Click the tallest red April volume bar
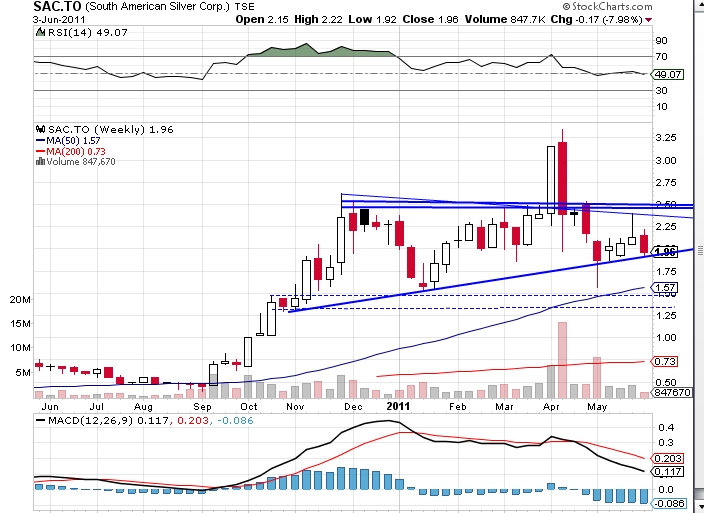The width and height of the screenshot is (704, 513). pos(562,360)
